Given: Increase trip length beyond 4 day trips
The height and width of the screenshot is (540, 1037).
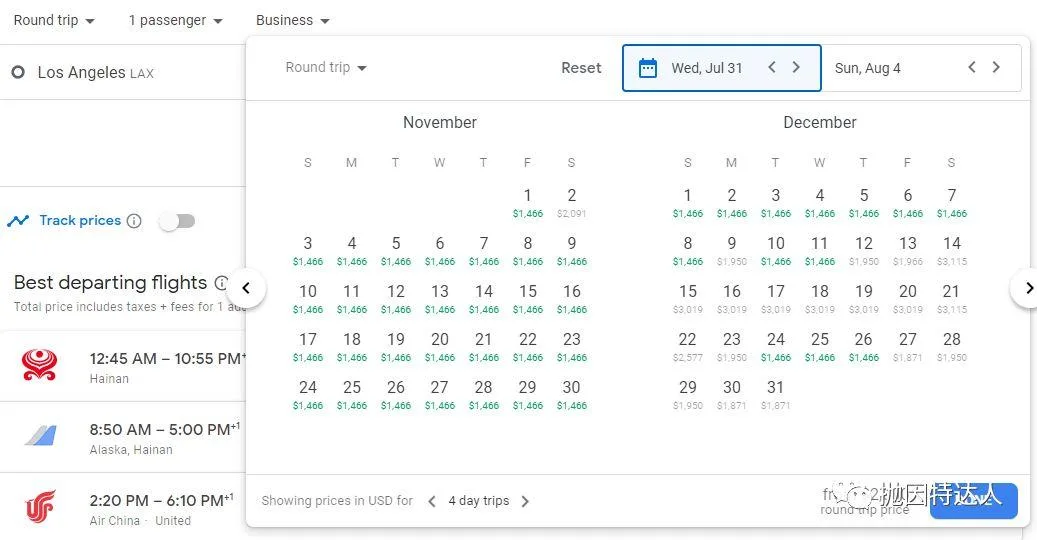Looking at the screenshot, I should pos(525,501).
